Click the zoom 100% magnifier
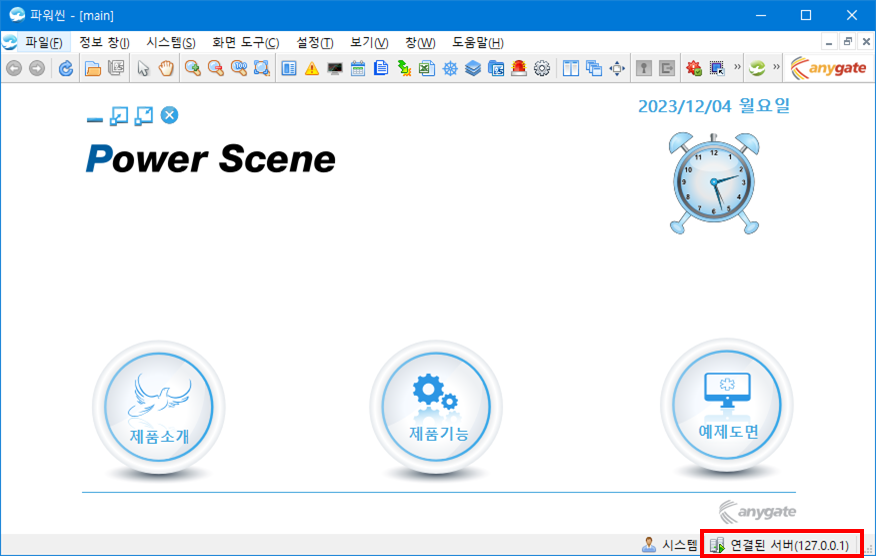Image resolution: width=876 pixels, height=558 pixels. 239,68
